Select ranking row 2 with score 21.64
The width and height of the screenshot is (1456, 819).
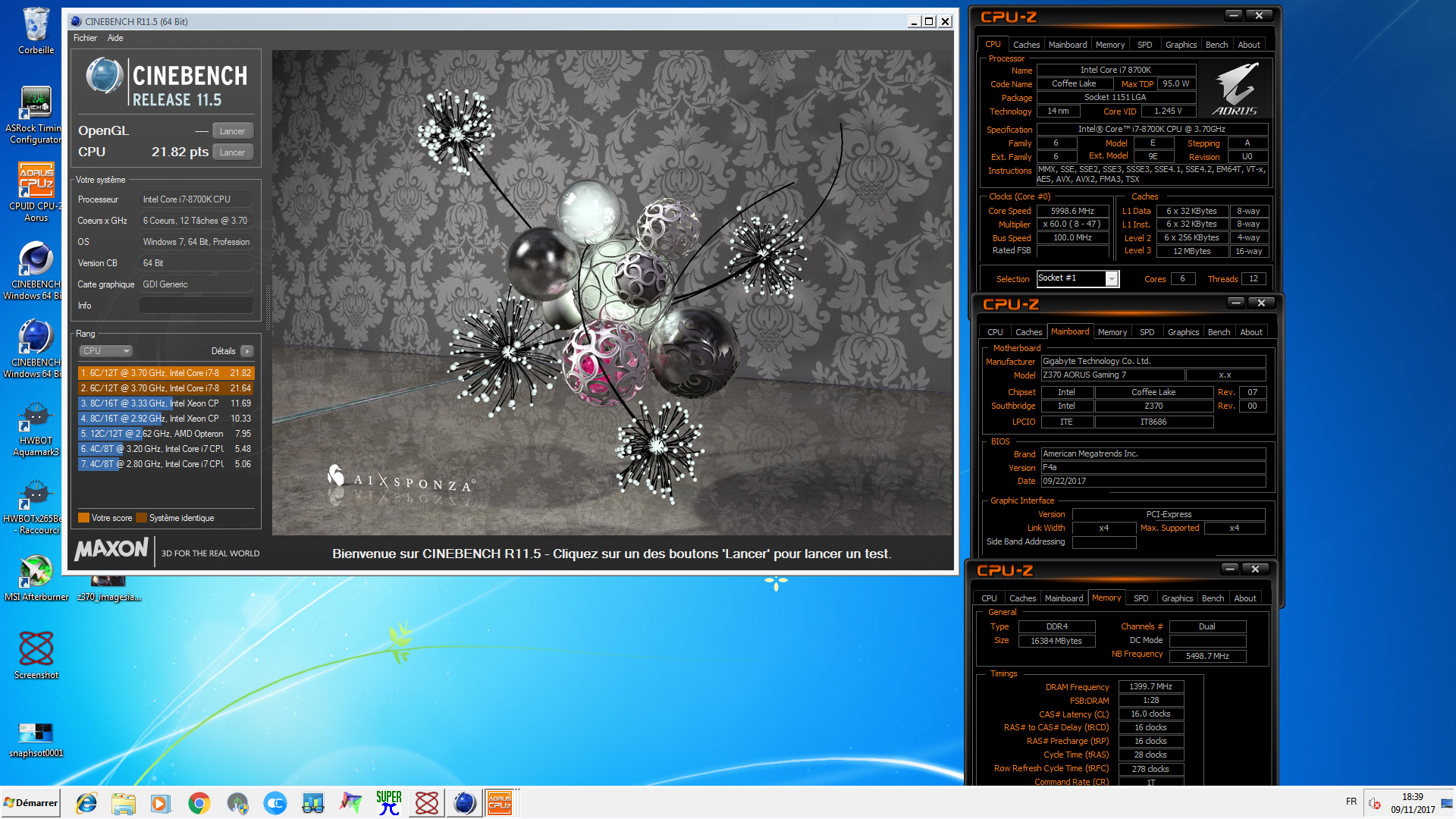click(x=165, y=388)
